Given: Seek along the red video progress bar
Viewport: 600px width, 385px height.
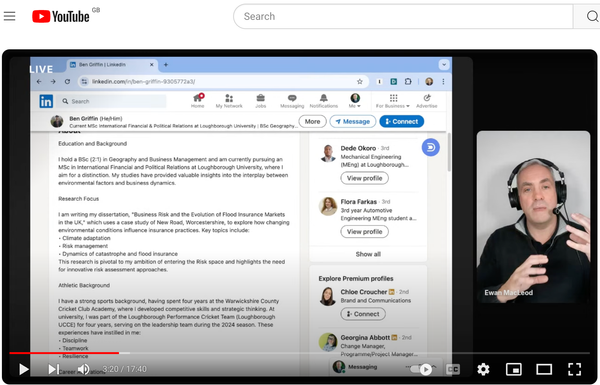Looking at the screenshot, I should [64, 353].
